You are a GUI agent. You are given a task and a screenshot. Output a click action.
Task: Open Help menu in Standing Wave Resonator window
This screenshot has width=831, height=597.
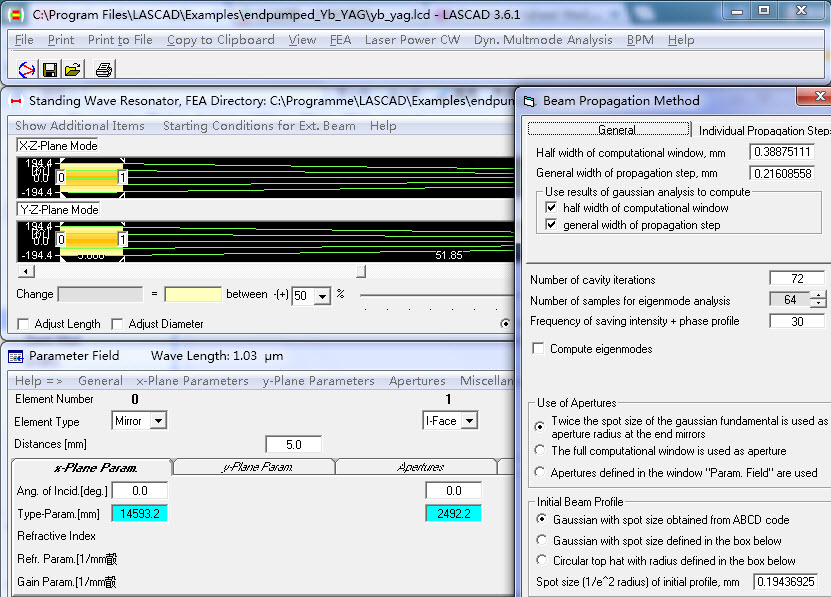point(383,126)
